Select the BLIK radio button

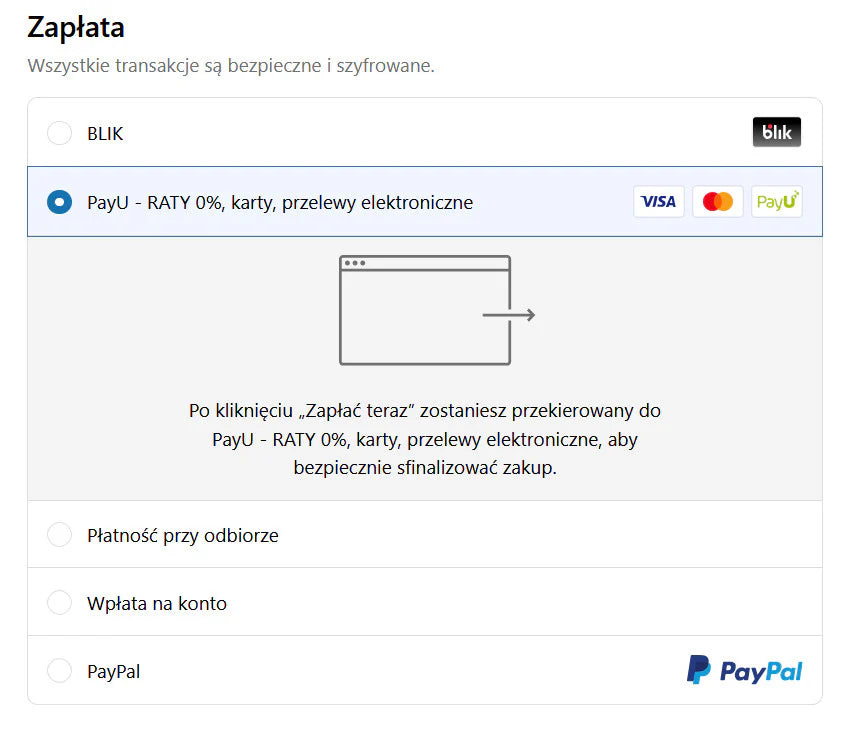point(60,133)
